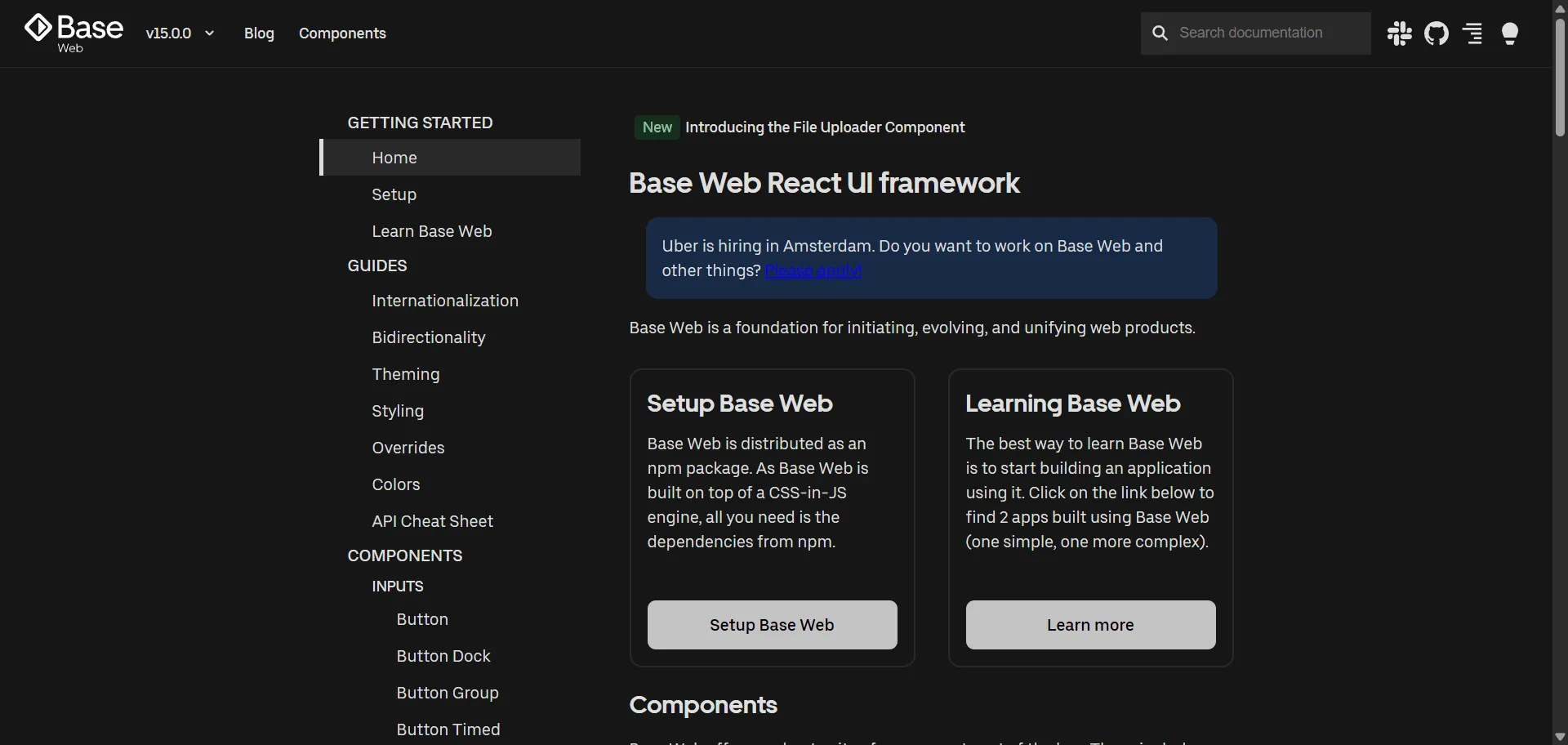Image resolution: width=1568 pixels, height=745 pixels.
Task: Click the scrollbar down arrow
Action: coord(1560,738)
